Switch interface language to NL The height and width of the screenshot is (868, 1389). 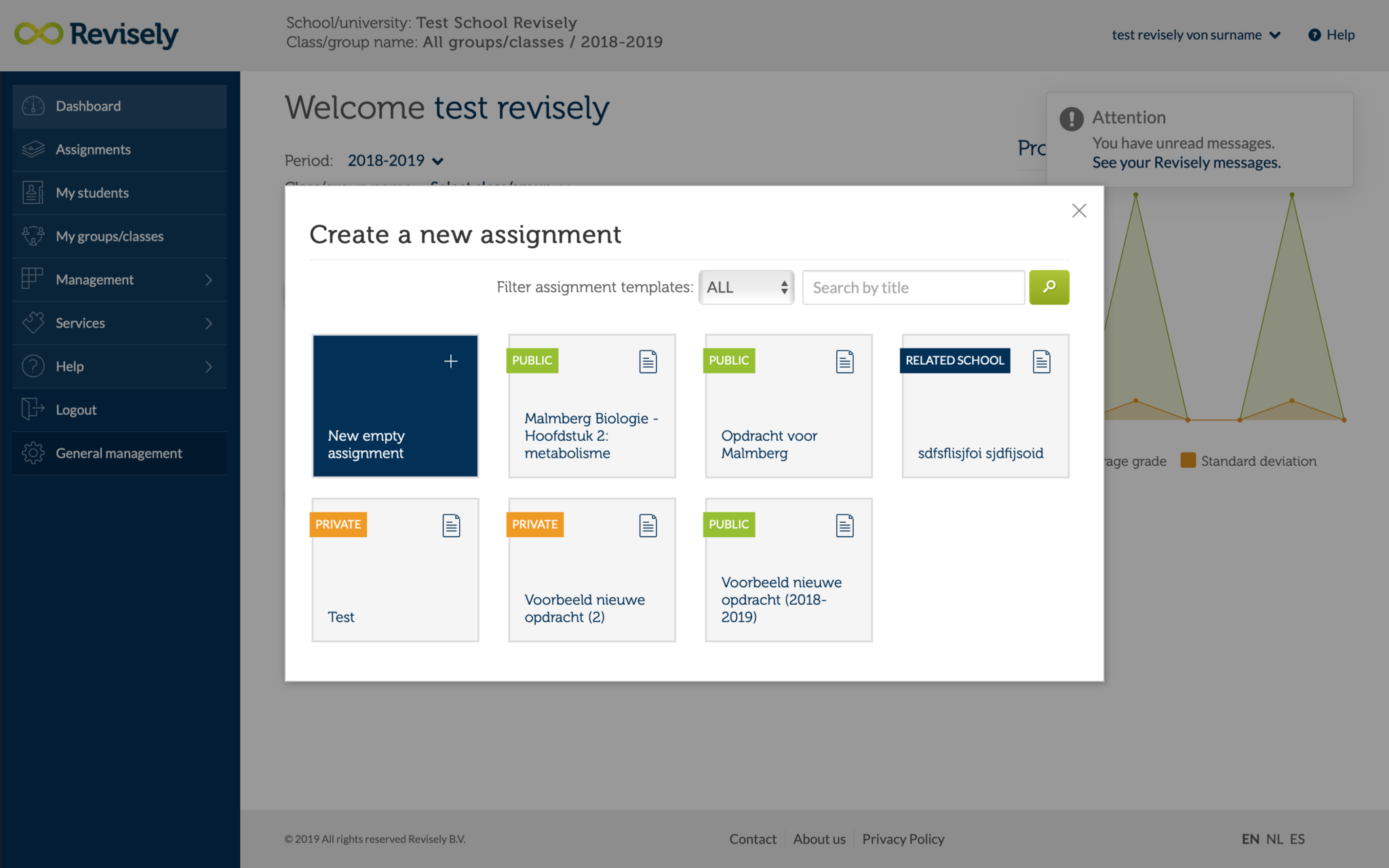tap(1274, 839)
